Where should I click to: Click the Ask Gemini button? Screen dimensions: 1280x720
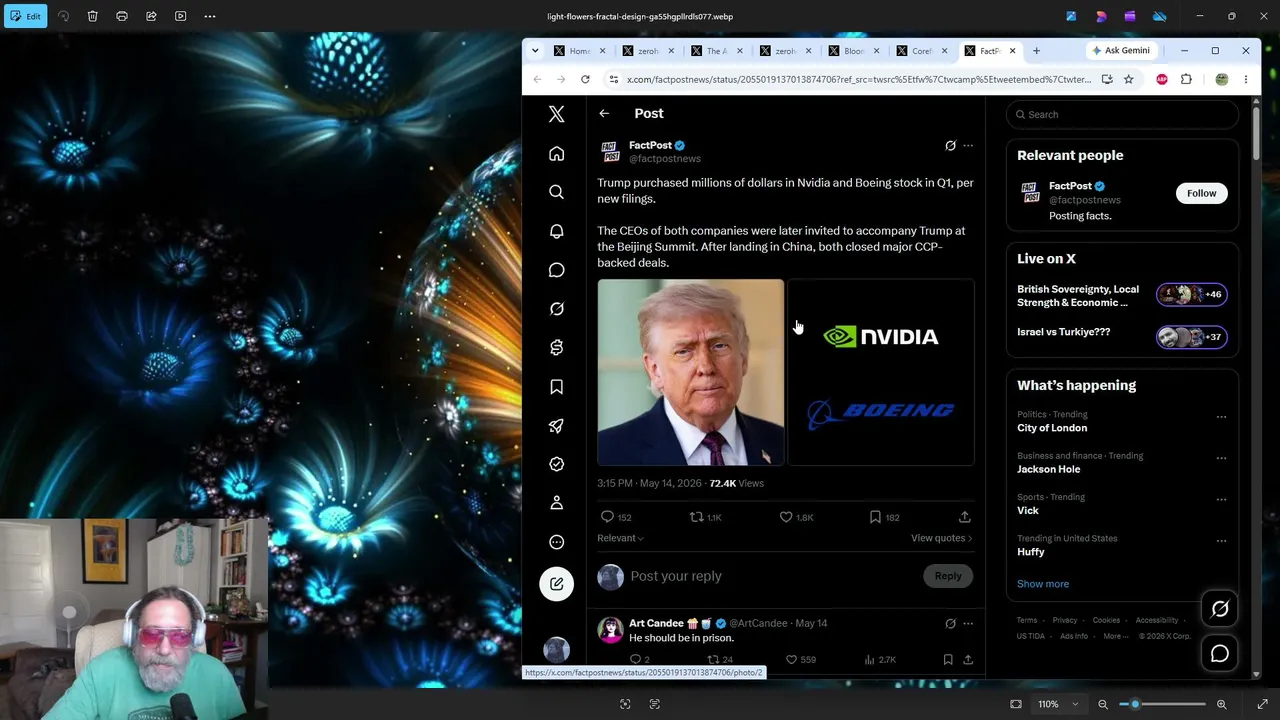(x=1121, y=51)
